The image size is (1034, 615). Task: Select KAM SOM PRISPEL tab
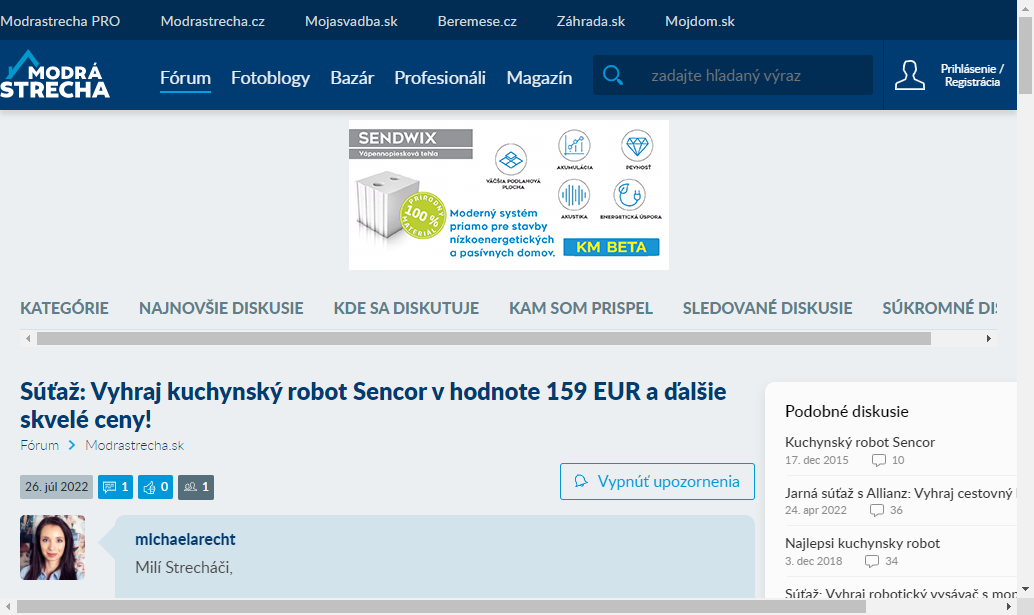click(581, 308)
